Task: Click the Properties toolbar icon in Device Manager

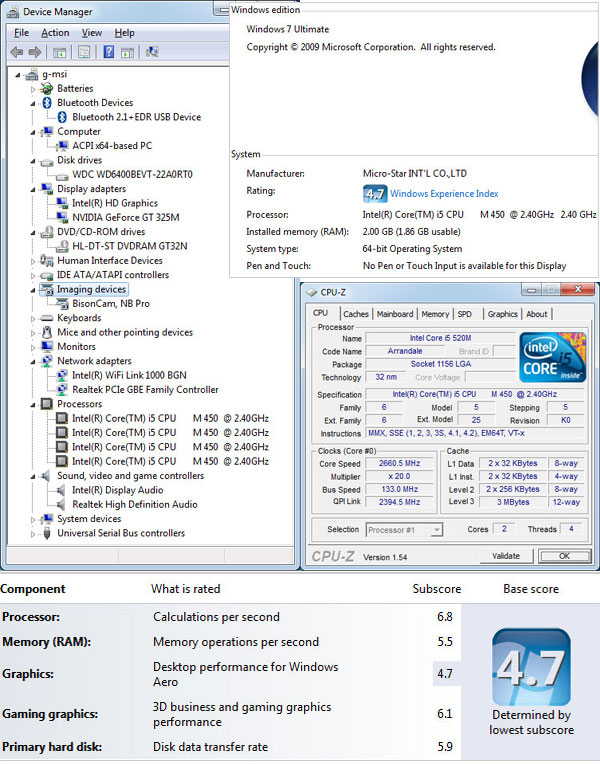Action: [84, 52]
